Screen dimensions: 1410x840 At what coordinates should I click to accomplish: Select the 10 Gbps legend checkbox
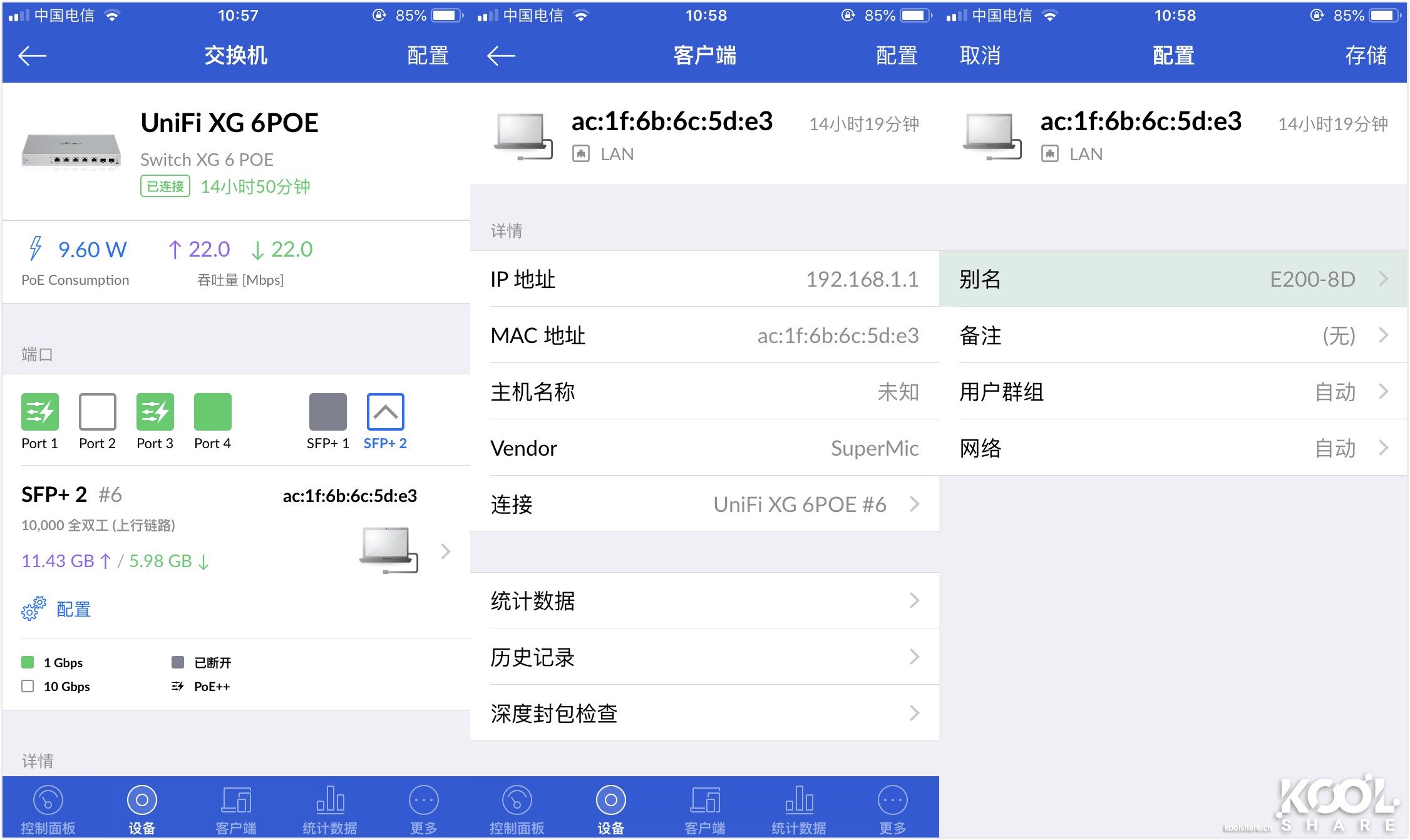point(28,686)
